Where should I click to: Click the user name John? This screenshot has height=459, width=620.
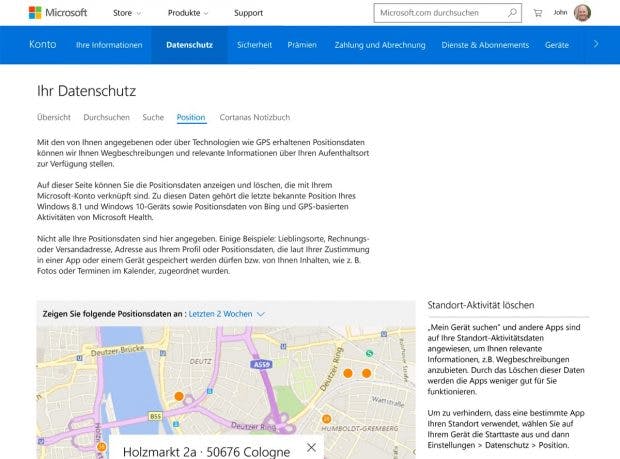click(x=560, y=13)
